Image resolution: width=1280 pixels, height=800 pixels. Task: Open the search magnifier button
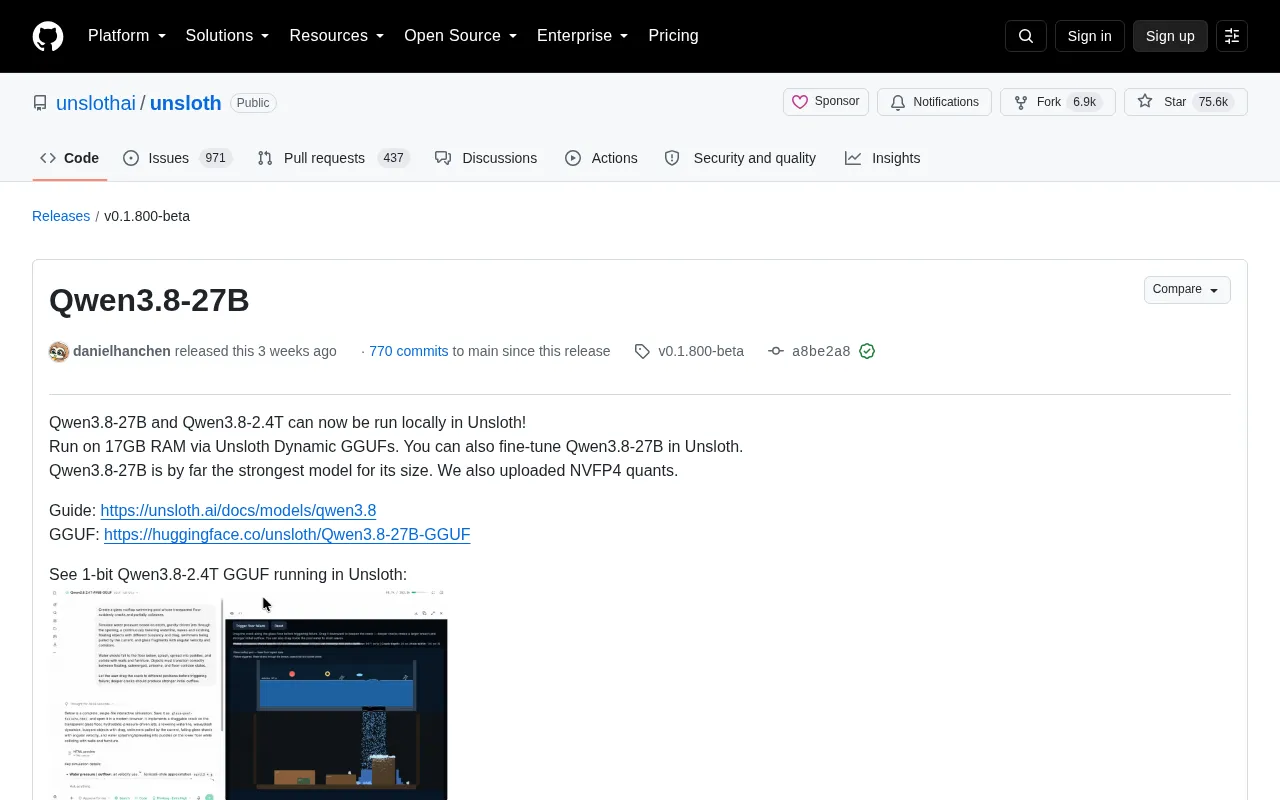[x=1026, y=36]
